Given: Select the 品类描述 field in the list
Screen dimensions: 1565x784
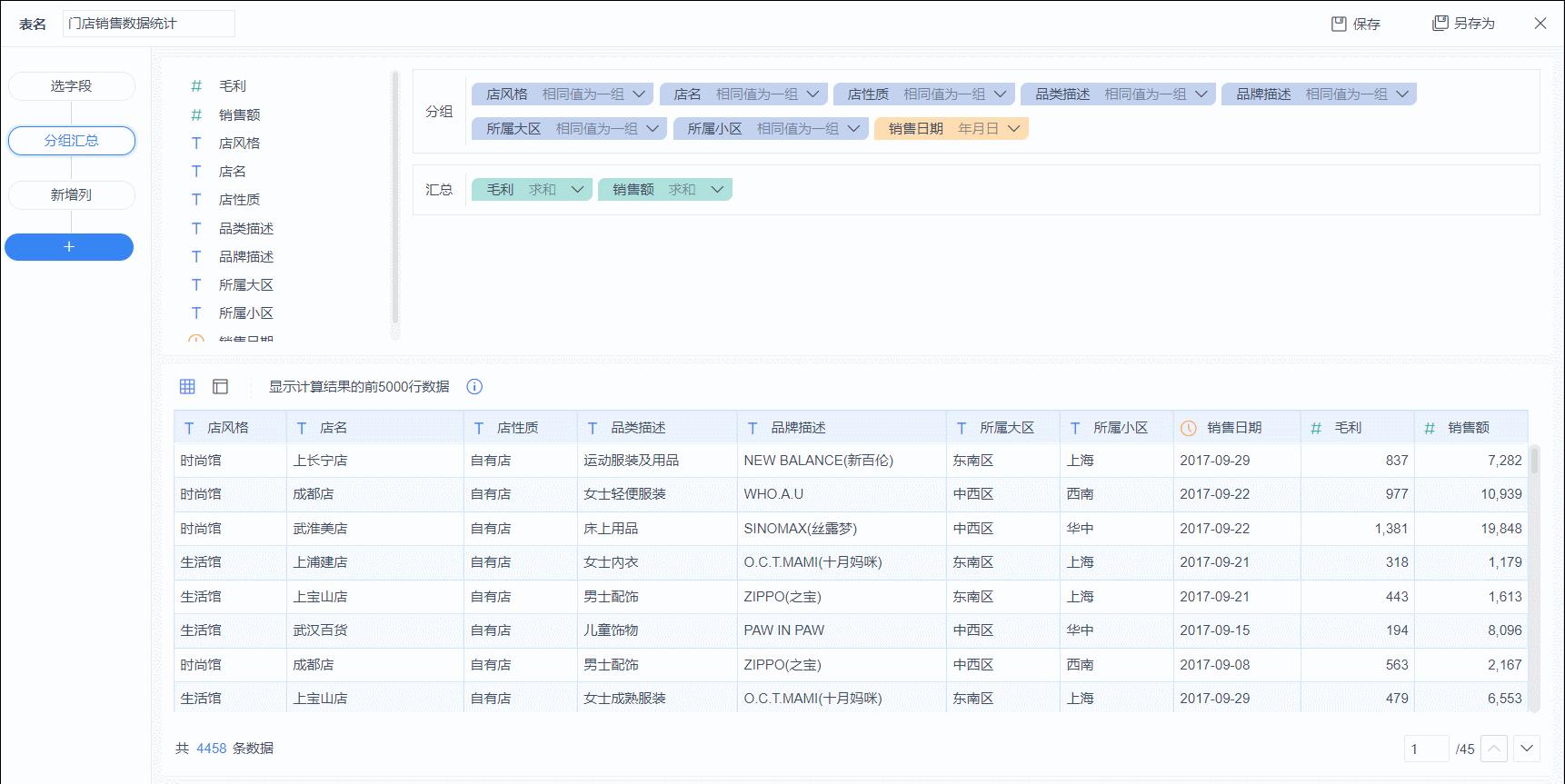Looking at the screenshot, I should coord(246,228).
